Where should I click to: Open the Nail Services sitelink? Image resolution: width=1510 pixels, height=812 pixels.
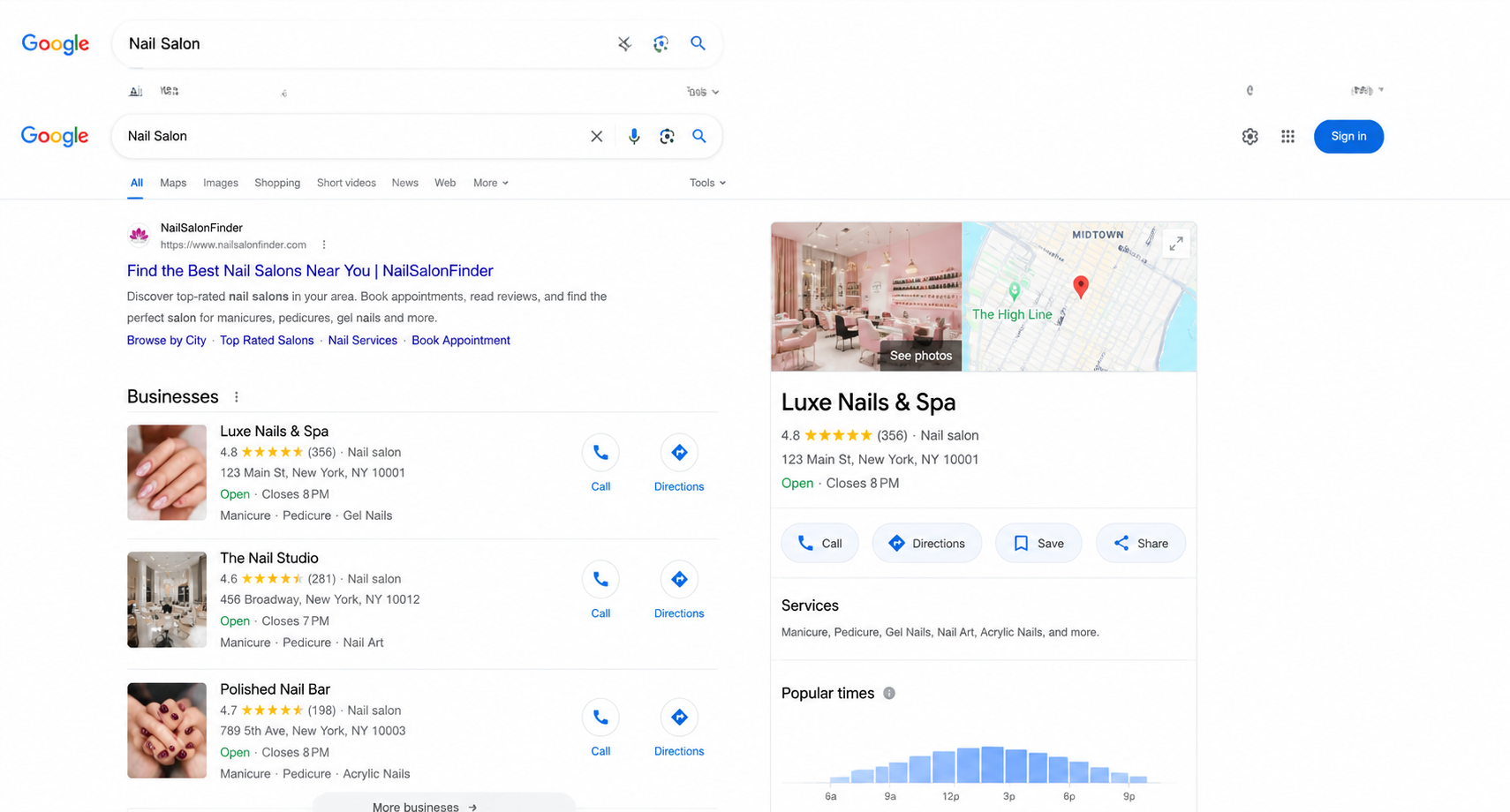363,340
